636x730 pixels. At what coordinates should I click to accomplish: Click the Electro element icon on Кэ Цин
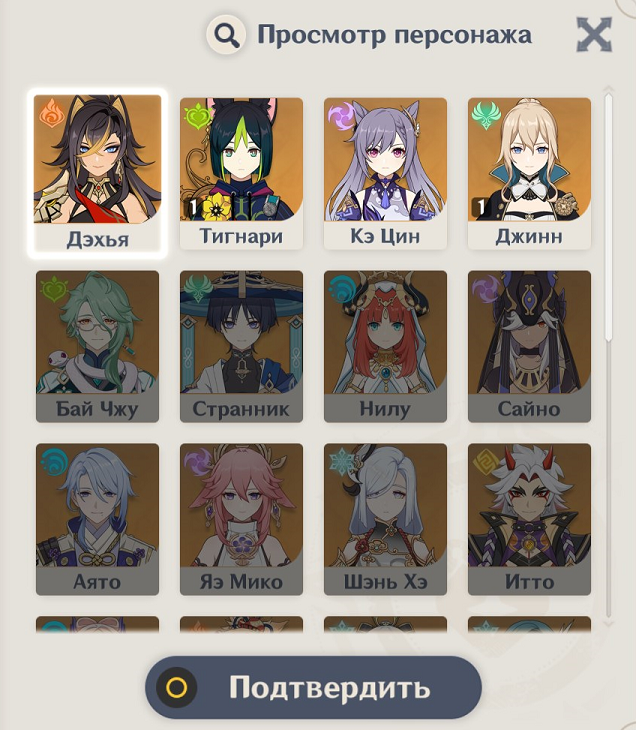[342, 116]
